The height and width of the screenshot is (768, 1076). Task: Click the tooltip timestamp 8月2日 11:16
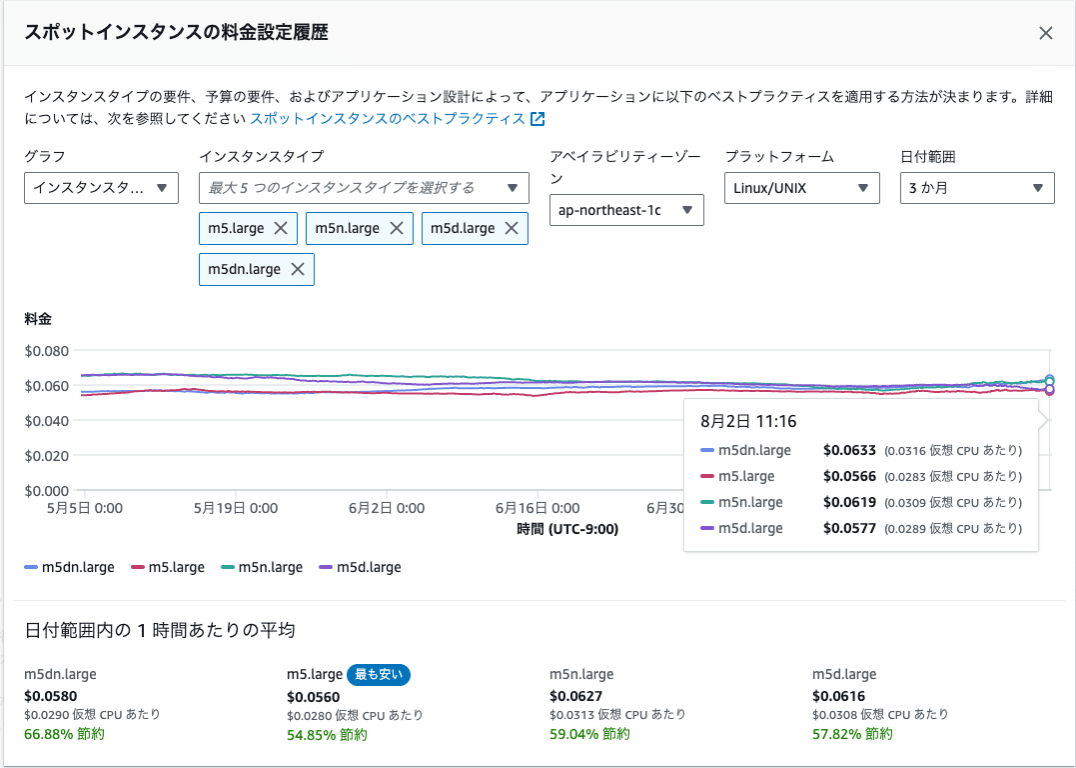(749, 421)
